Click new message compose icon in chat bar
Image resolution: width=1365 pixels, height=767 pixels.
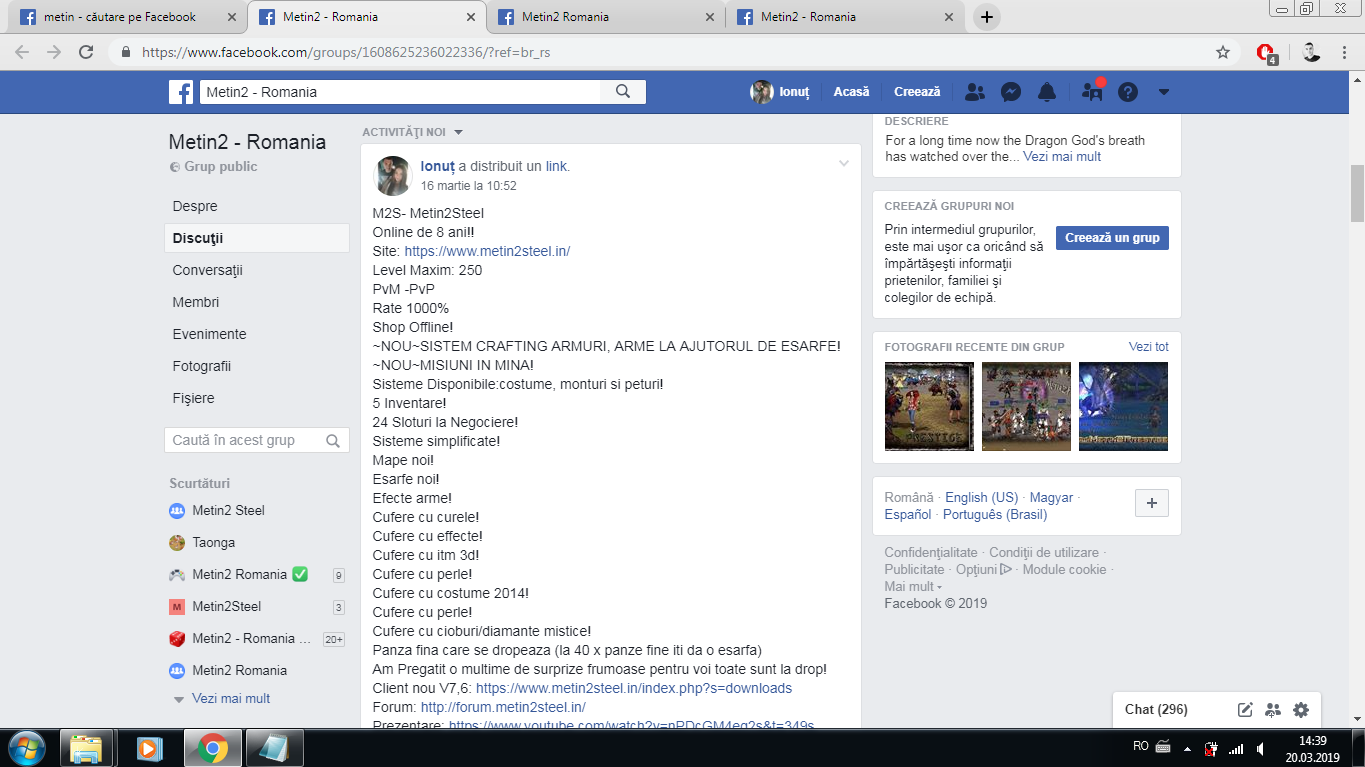click(x=1245, y=710)
